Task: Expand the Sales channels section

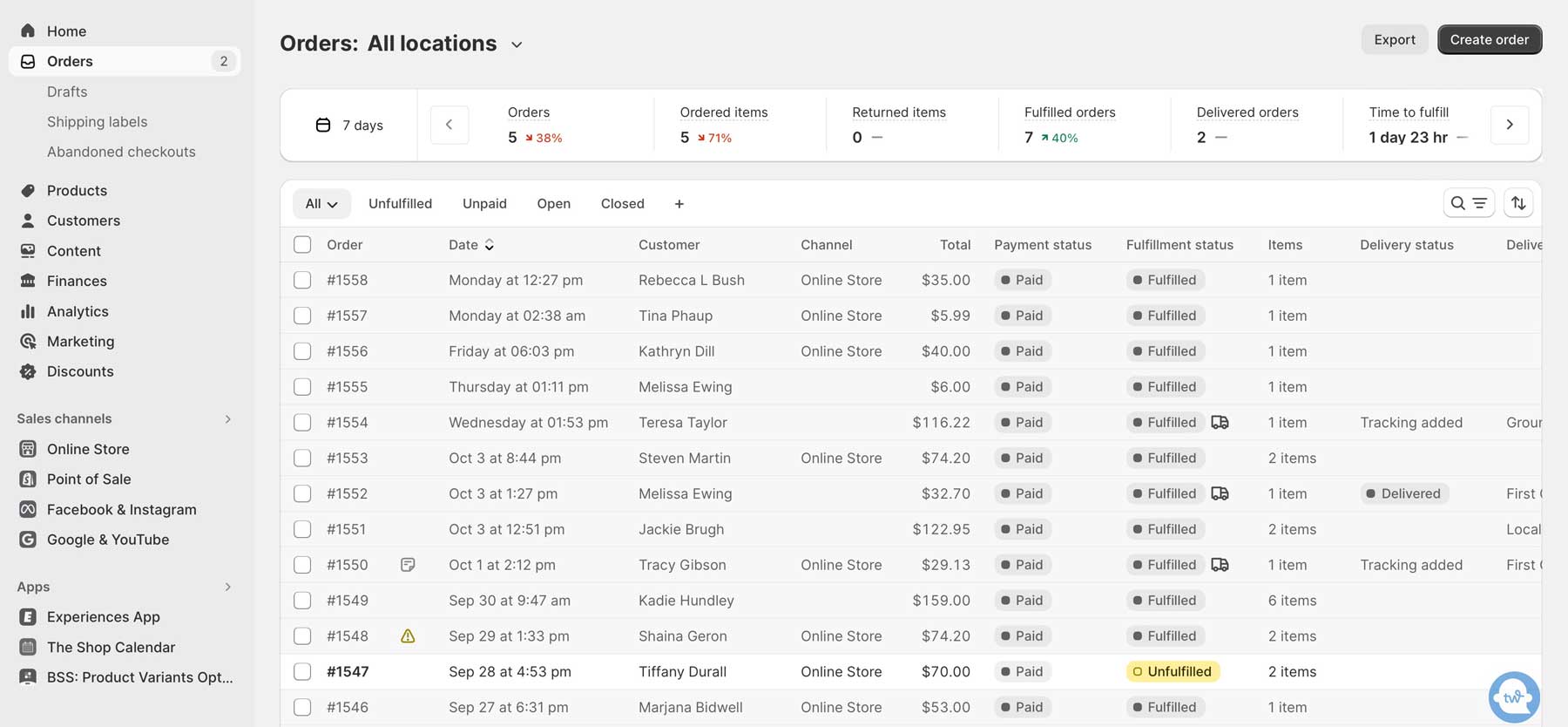Action: 228,419
